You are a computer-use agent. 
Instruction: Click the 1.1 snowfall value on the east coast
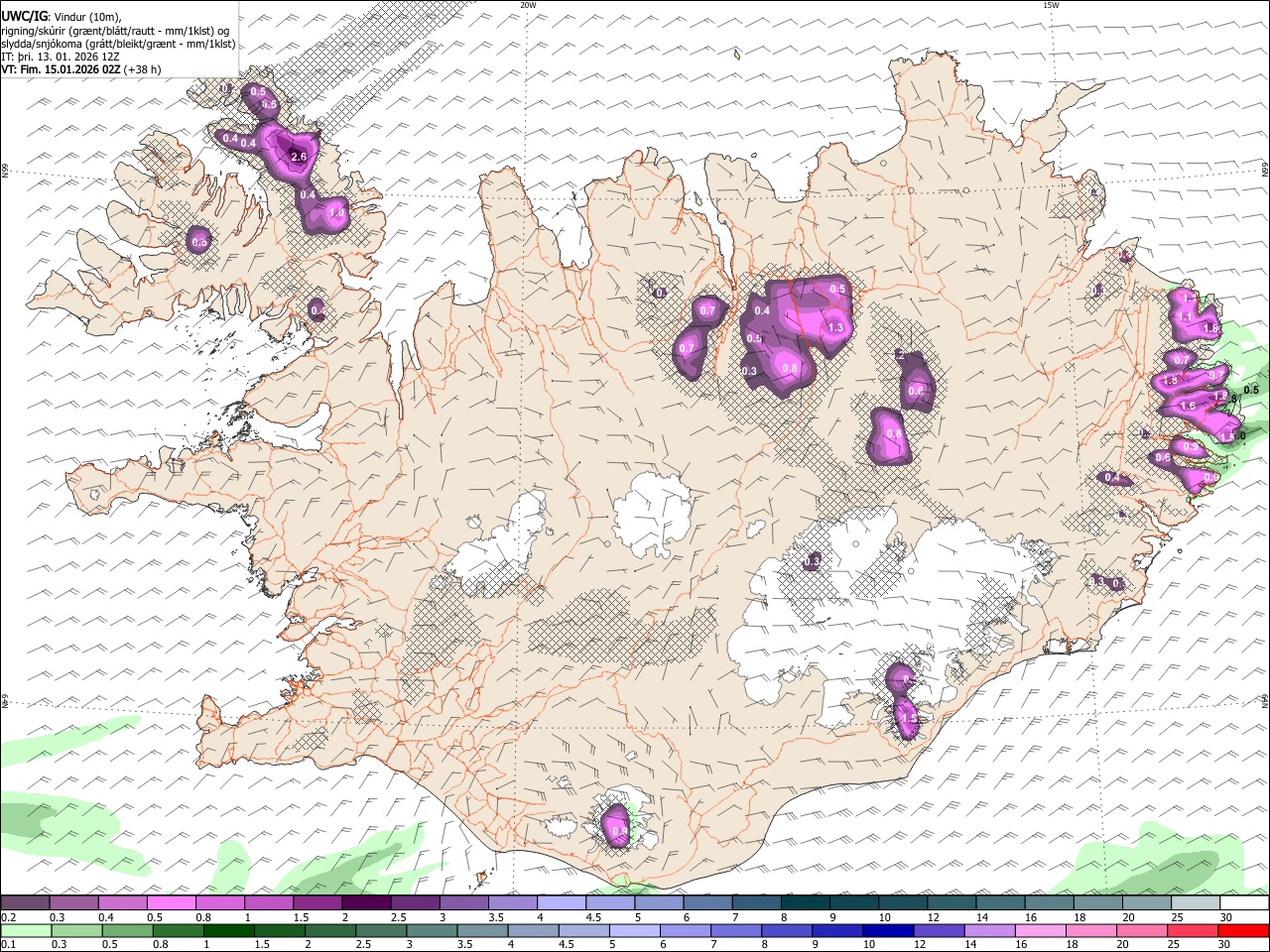[x=1184, y=316]
